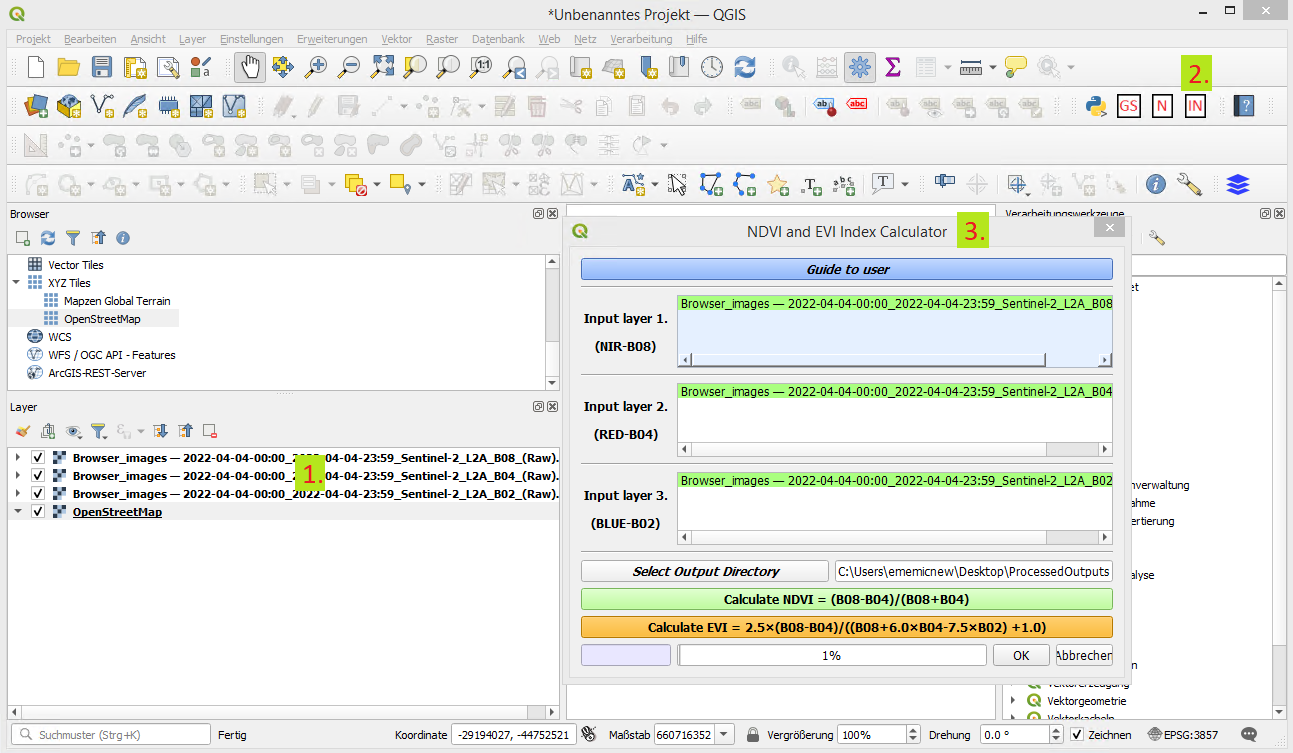This screenshot has height=753, width=1293.
Task: Click the New Project blank page icon
Action: pyautogui.click(x=36, y=67)
